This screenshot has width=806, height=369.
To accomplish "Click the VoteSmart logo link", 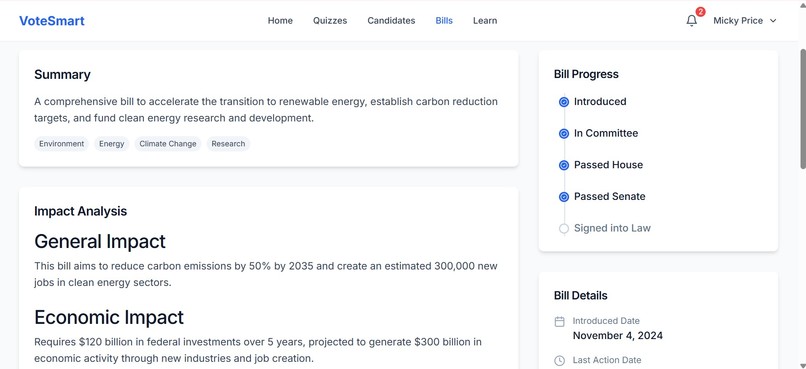I will pos(52,21).
